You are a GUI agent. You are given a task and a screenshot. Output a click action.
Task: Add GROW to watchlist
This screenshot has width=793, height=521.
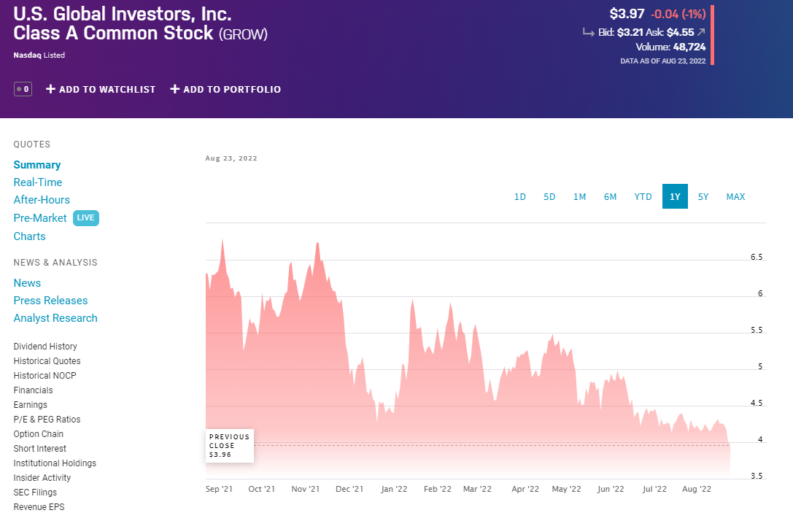pos(101,89)
